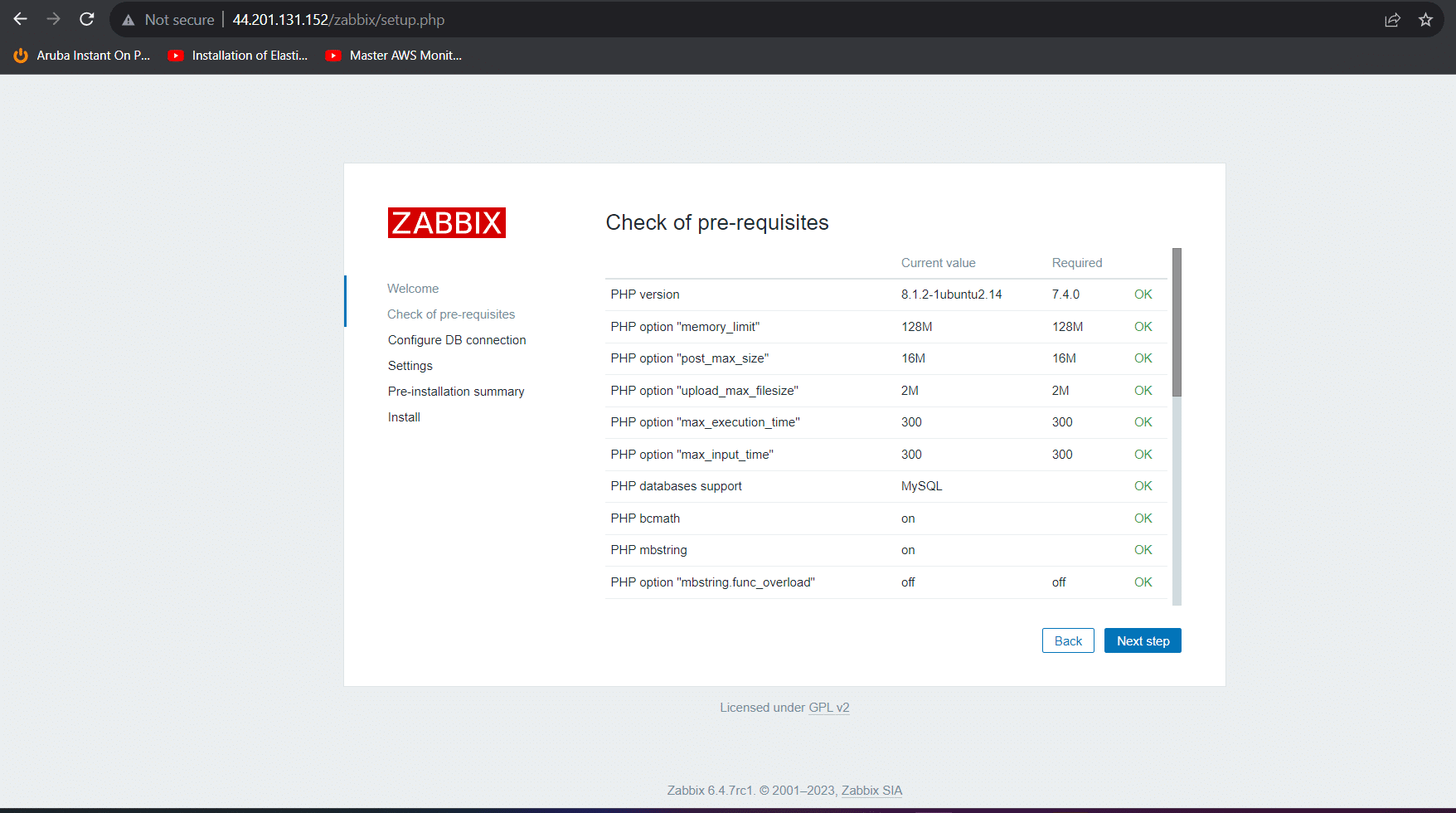This screenshot has height=813, width=1456.
Task: Select Settings setup step
Action: pyautogui.click(x=410, y=366)
